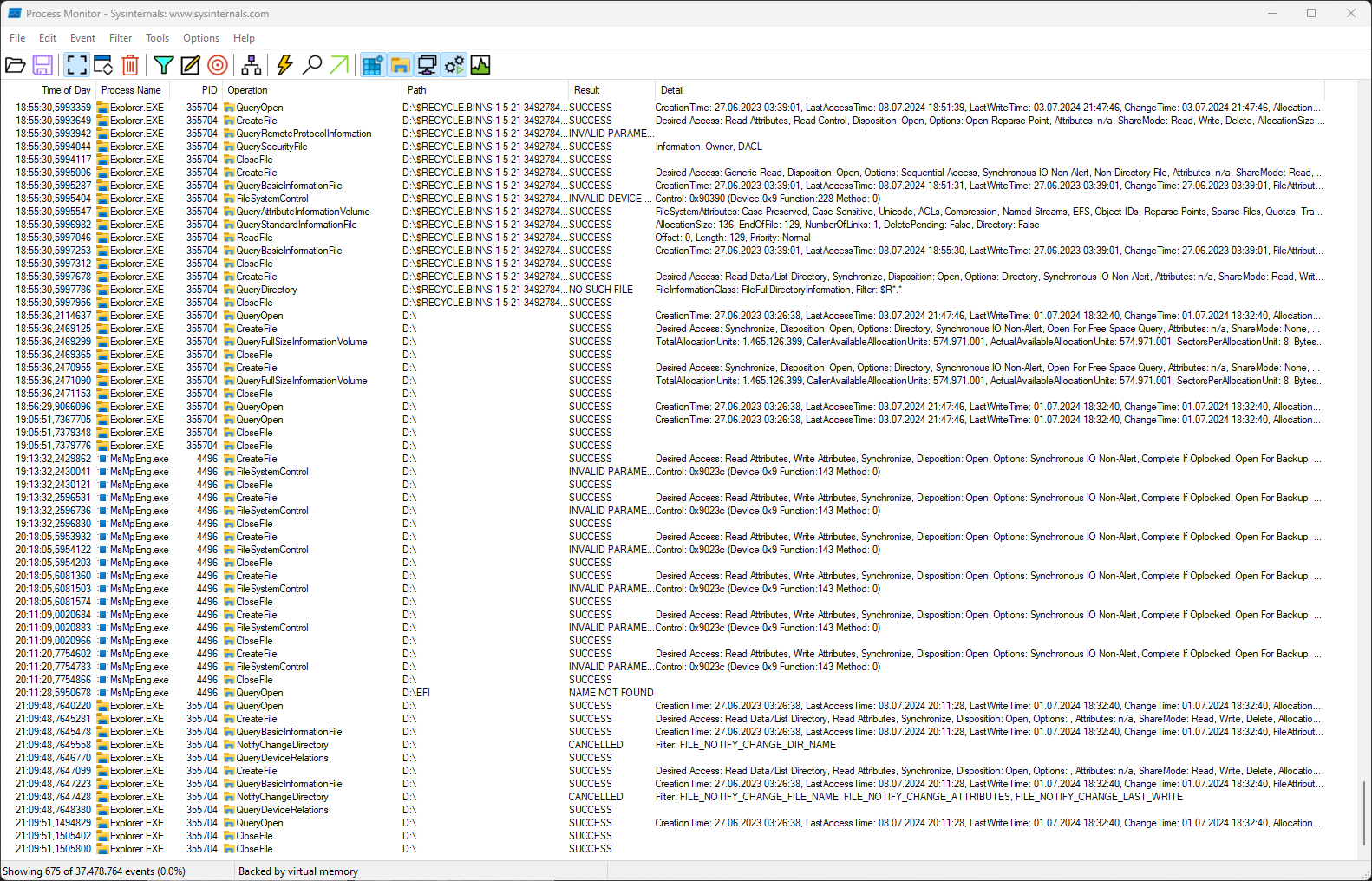Toggle the Autoscroll icon
Screen dimensions: 1372x881
point(103,65)
